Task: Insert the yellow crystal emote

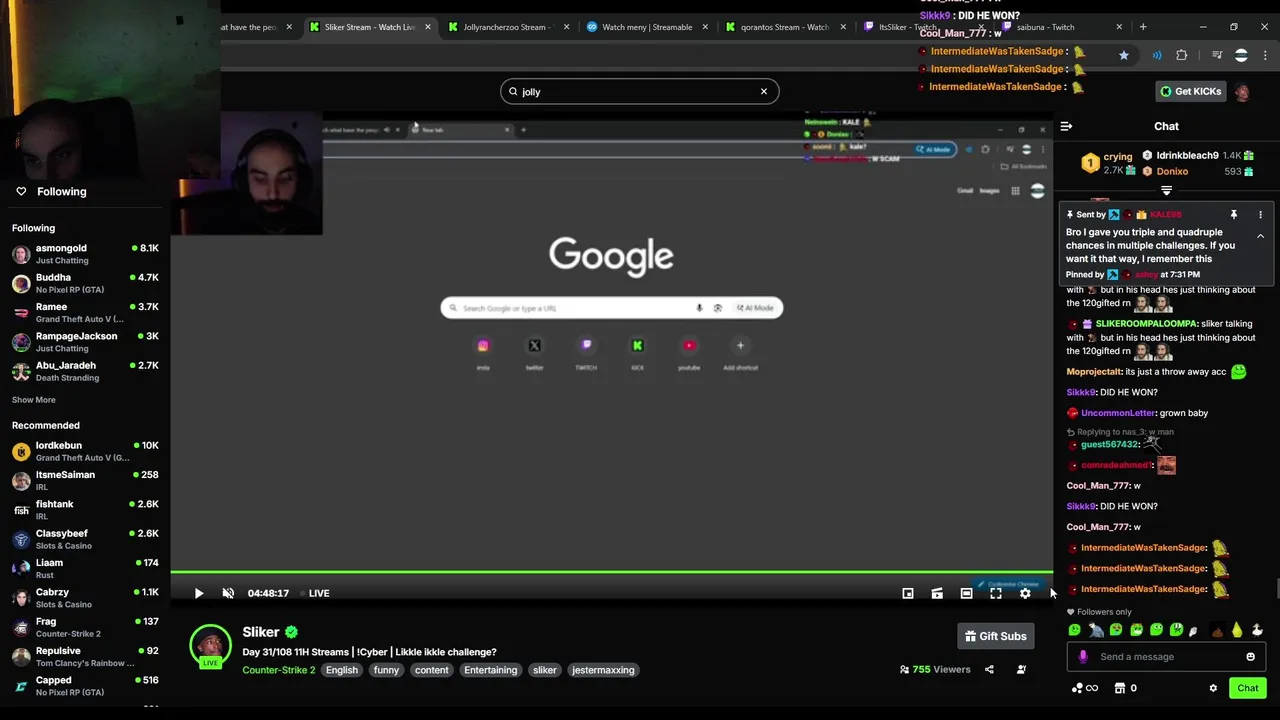Action: (1237, 630)
